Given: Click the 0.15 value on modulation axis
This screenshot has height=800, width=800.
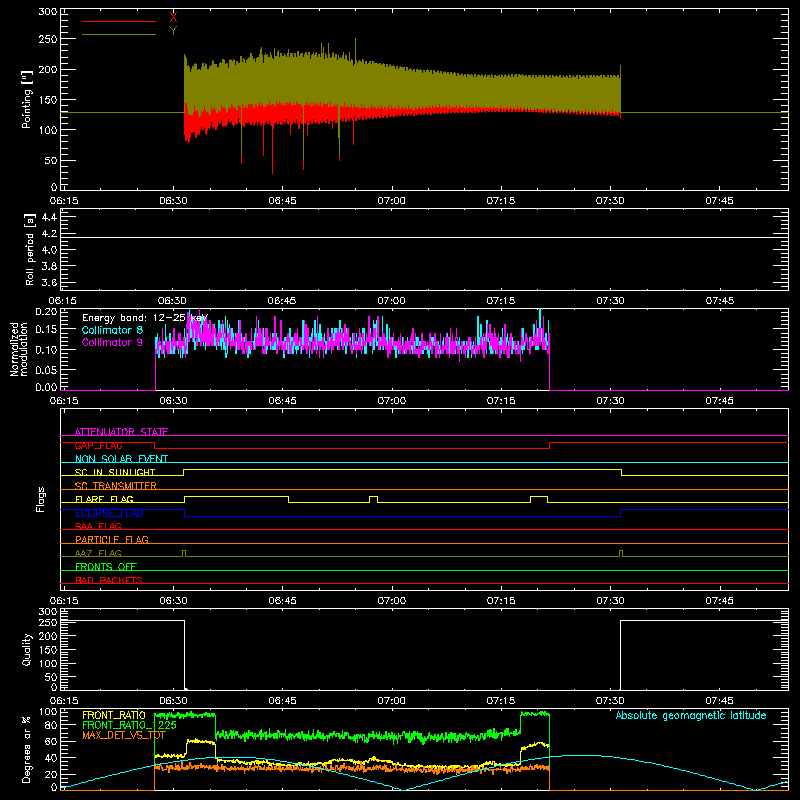Looking at the screenshot, I should tap(46, 330).
